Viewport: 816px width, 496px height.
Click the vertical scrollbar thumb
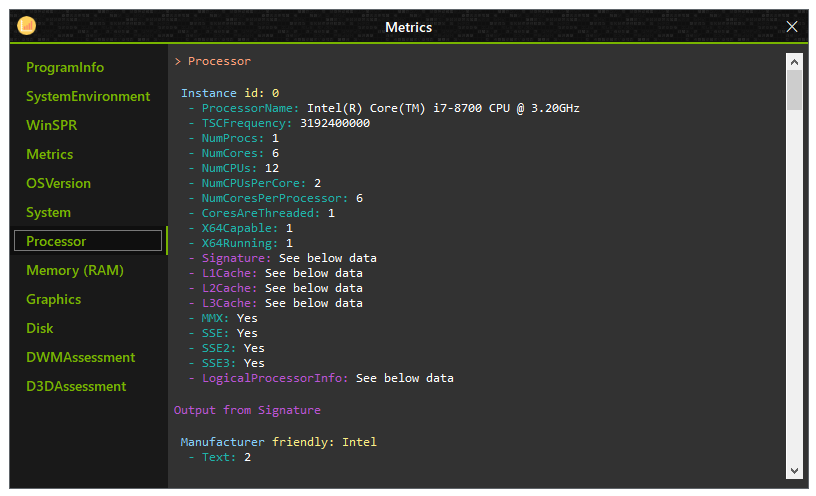click(794, 90)
